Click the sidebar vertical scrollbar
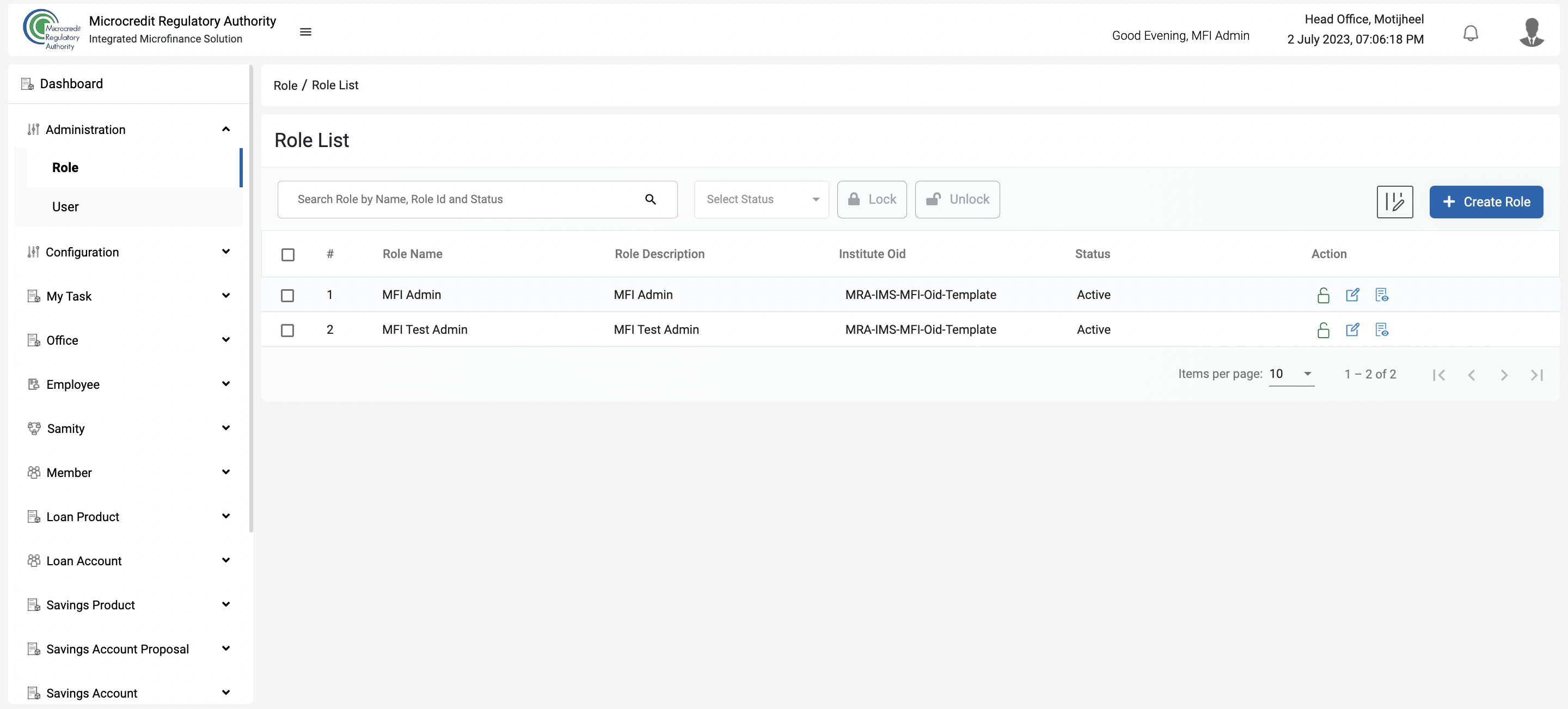This screenshot has width=1568, height=709. point(251,298)
